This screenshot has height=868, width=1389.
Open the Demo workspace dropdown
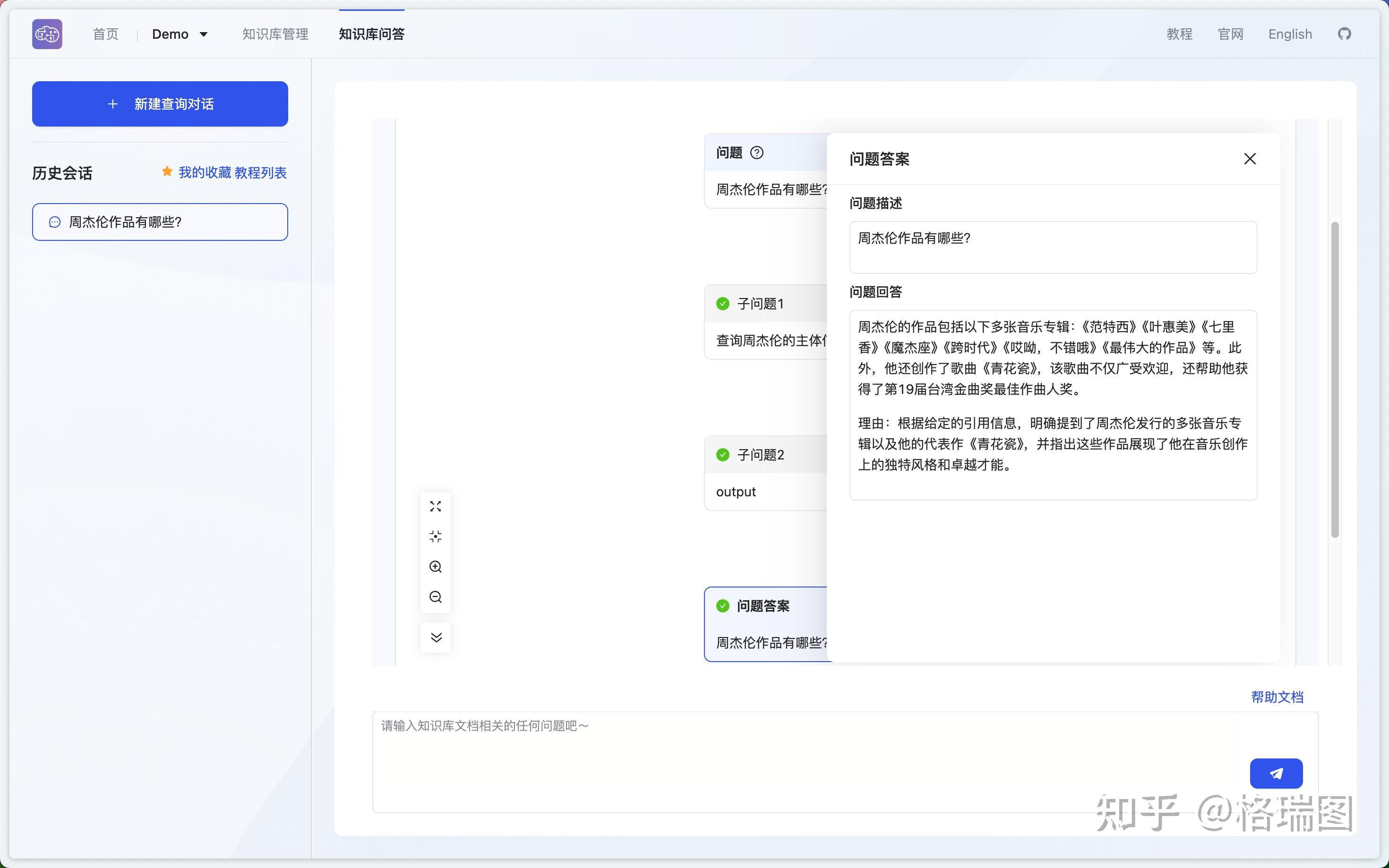[180, 34]
